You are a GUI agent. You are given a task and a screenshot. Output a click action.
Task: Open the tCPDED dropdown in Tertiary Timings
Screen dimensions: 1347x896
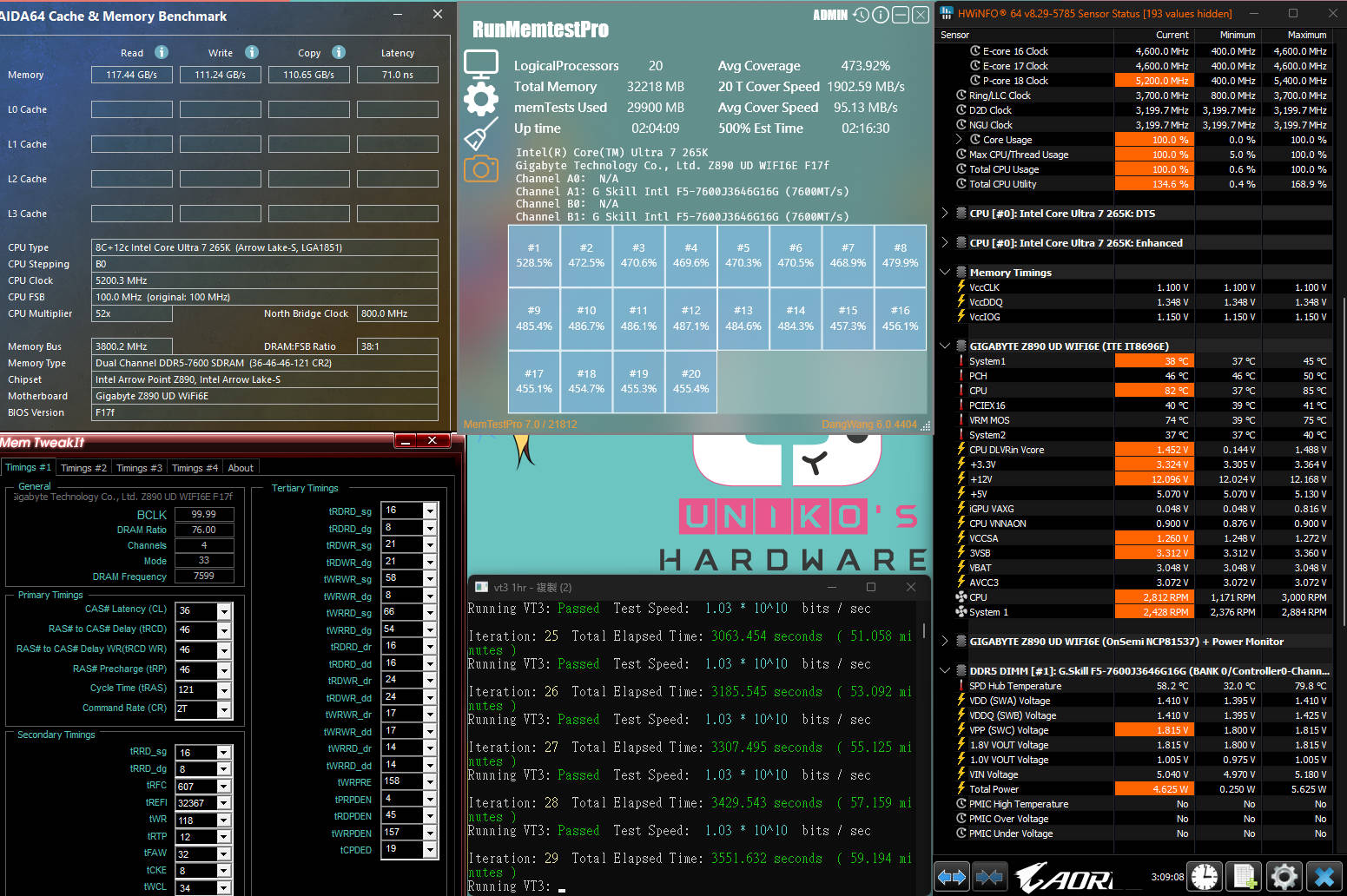[429, 849]
